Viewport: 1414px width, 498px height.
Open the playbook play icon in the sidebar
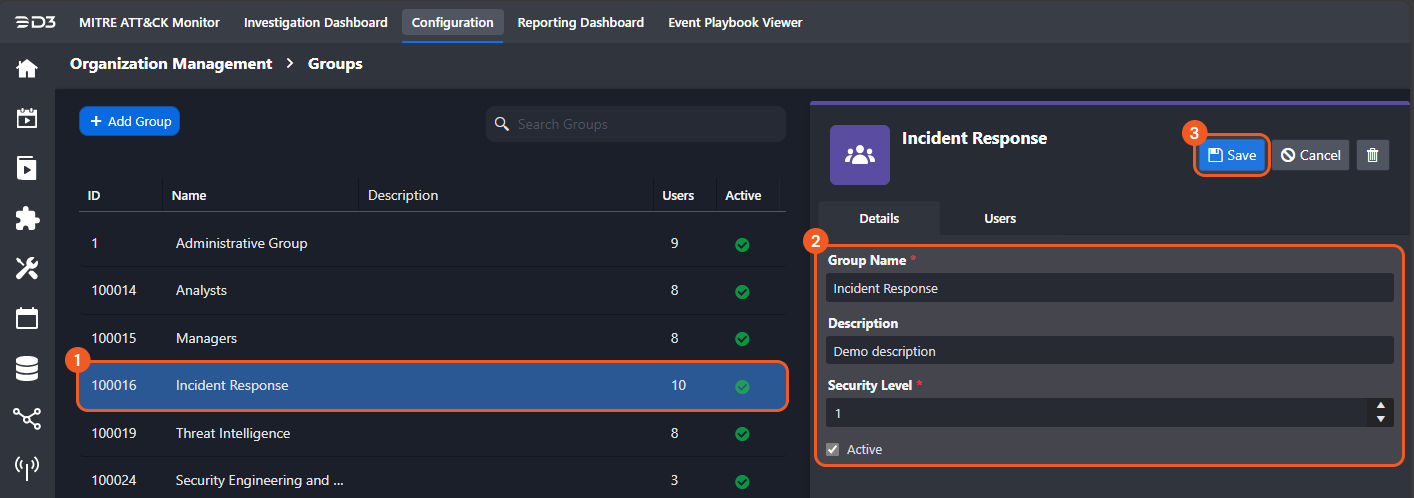point(27,168)
